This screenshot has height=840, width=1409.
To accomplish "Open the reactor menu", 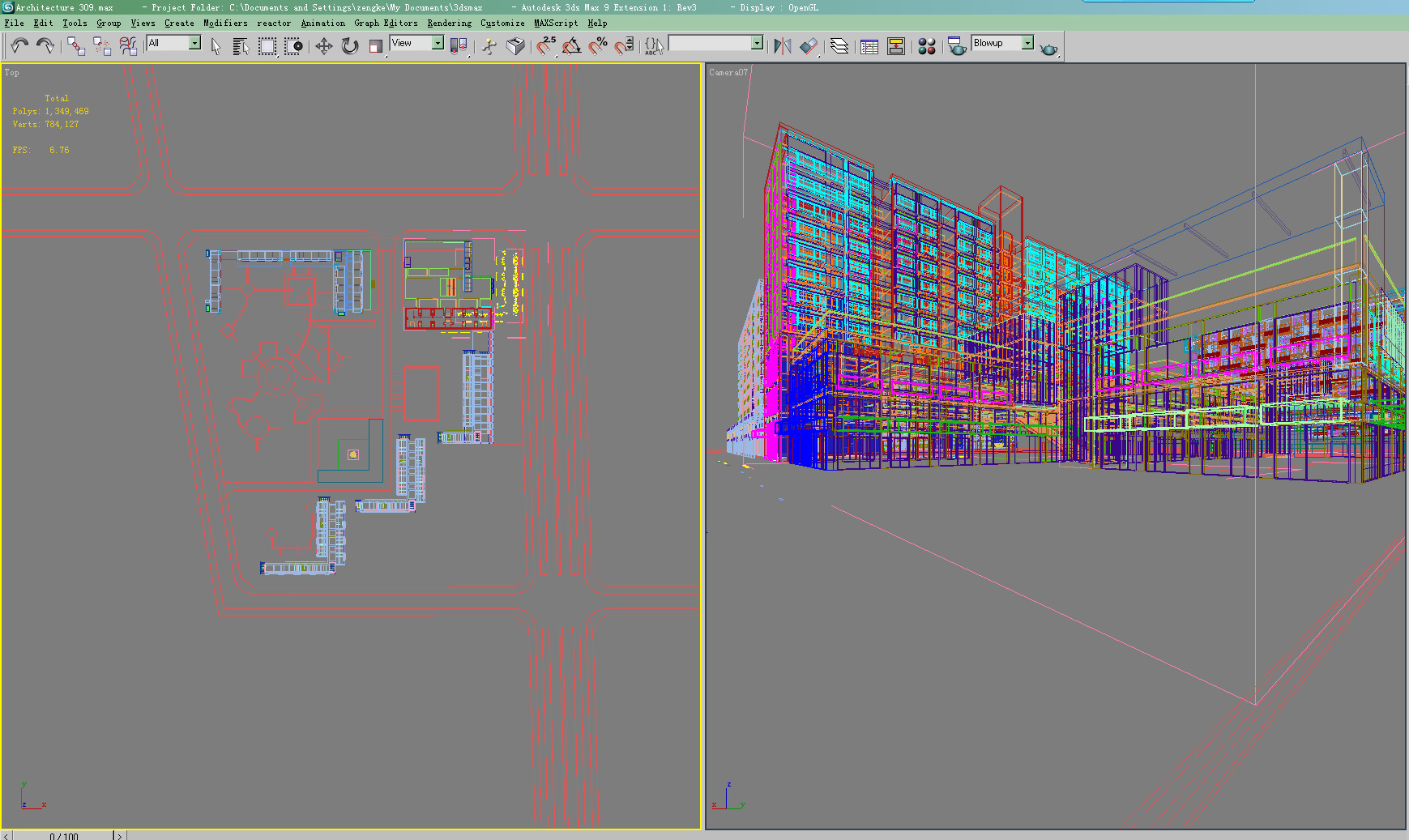I will (274, 23).
